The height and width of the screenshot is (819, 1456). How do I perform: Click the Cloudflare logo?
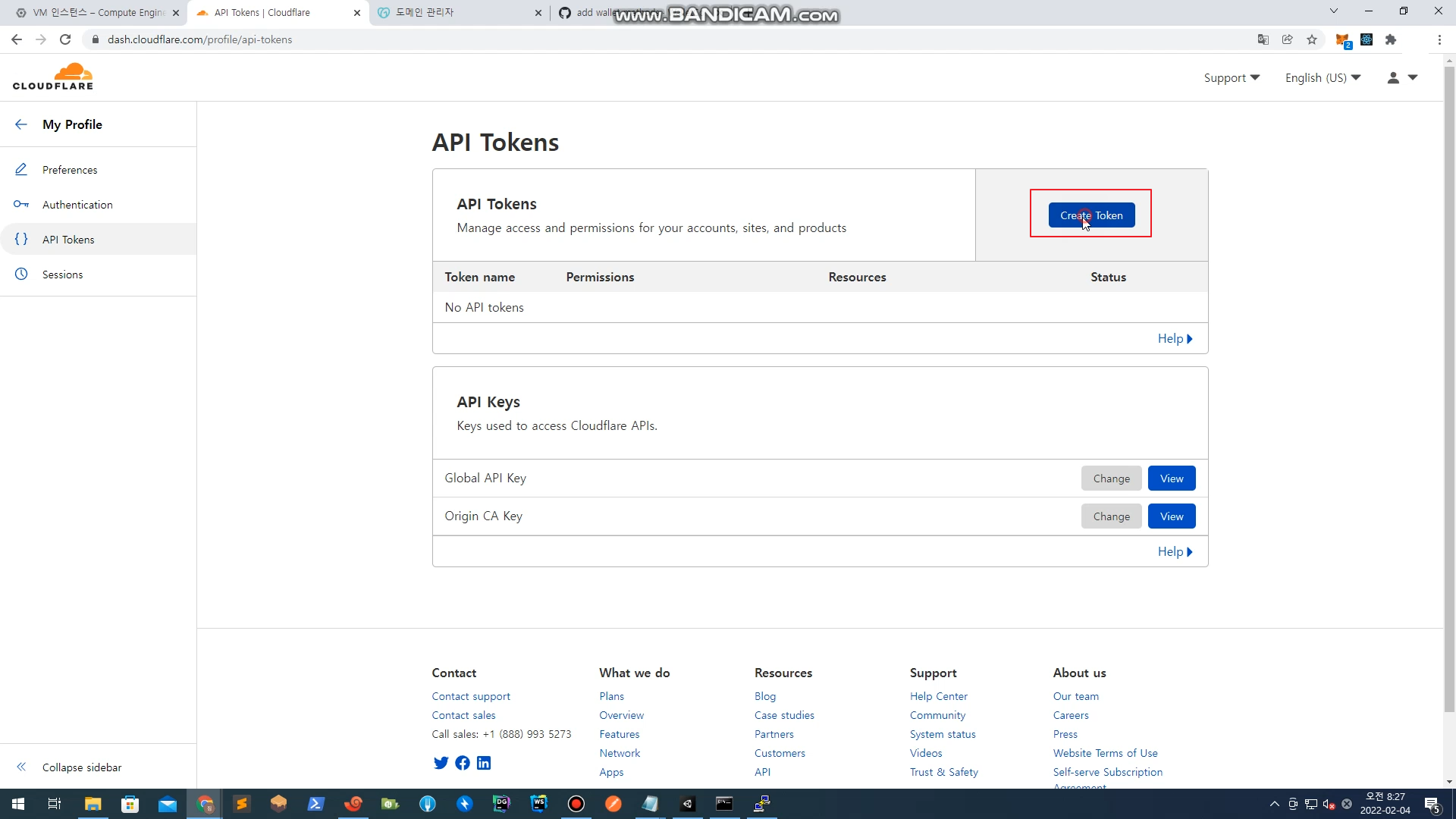tap(53, 77)
